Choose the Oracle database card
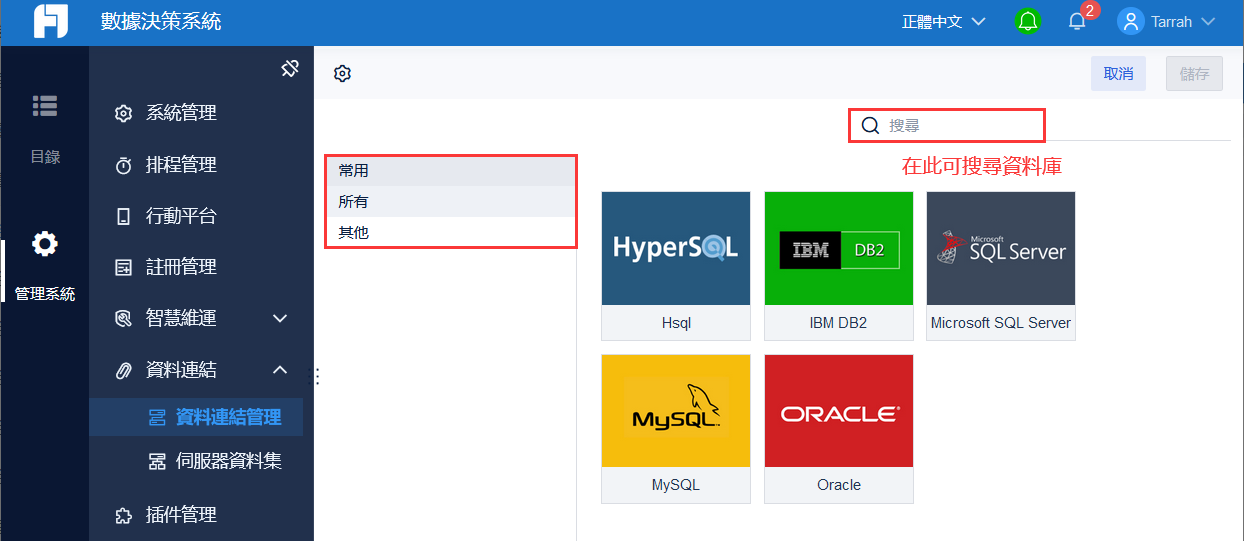1244x541 pixels. pyautogui.click(x=839, y=429)
